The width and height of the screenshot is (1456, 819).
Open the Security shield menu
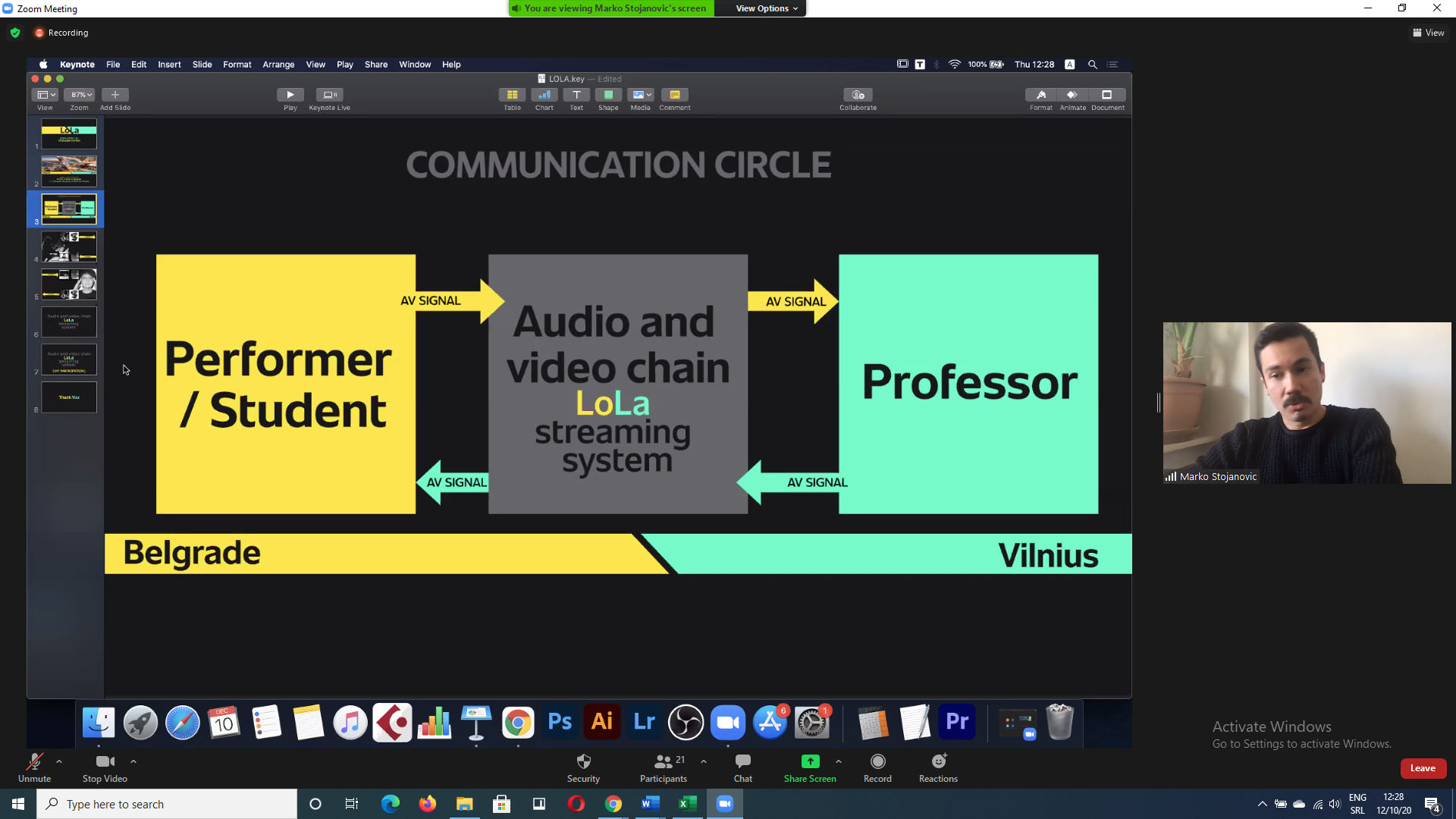583,767
